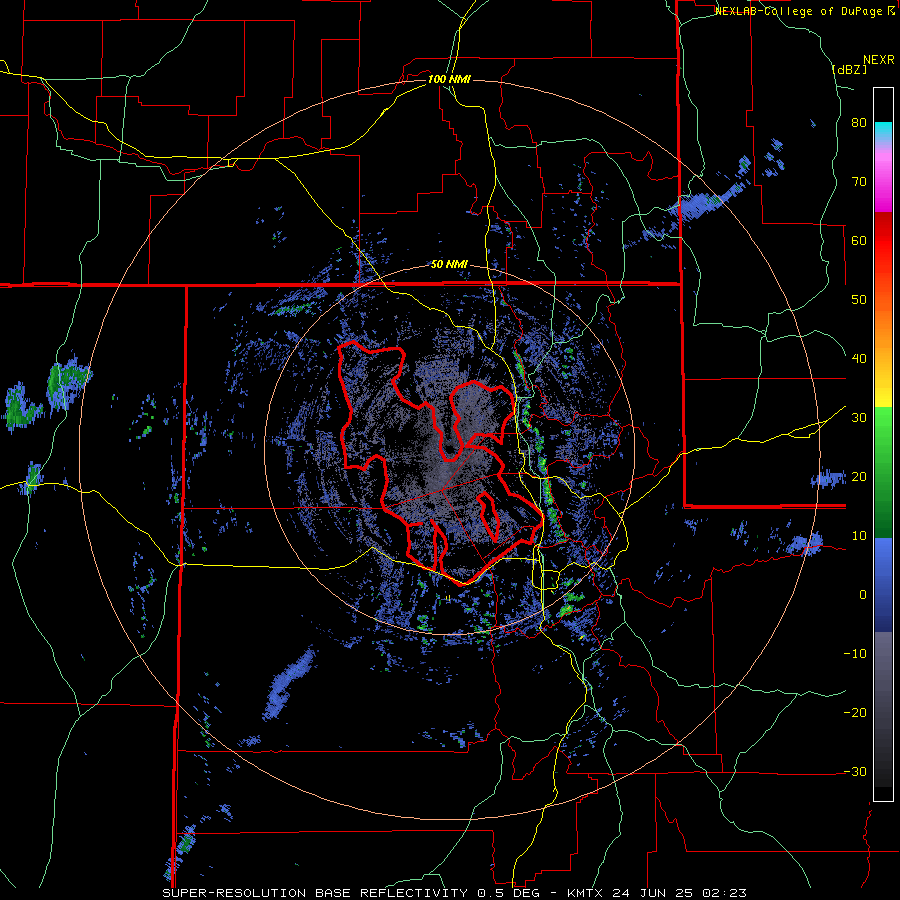Pick the blue band of reflectivity scale
This screenshot has width=900, height=900.
pyautogui.click(x=883, y=585)
